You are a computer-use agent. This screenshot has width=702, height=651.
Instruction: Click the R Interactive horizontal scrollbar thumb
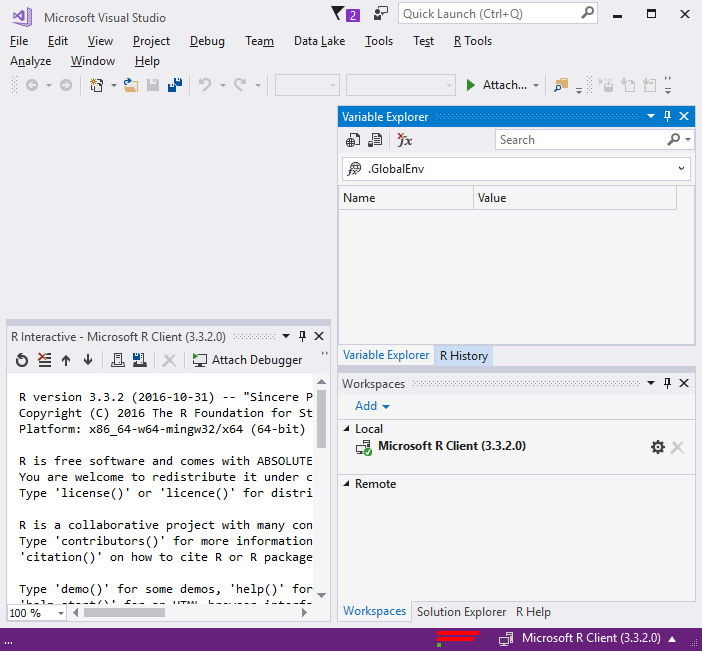[124, 612]
